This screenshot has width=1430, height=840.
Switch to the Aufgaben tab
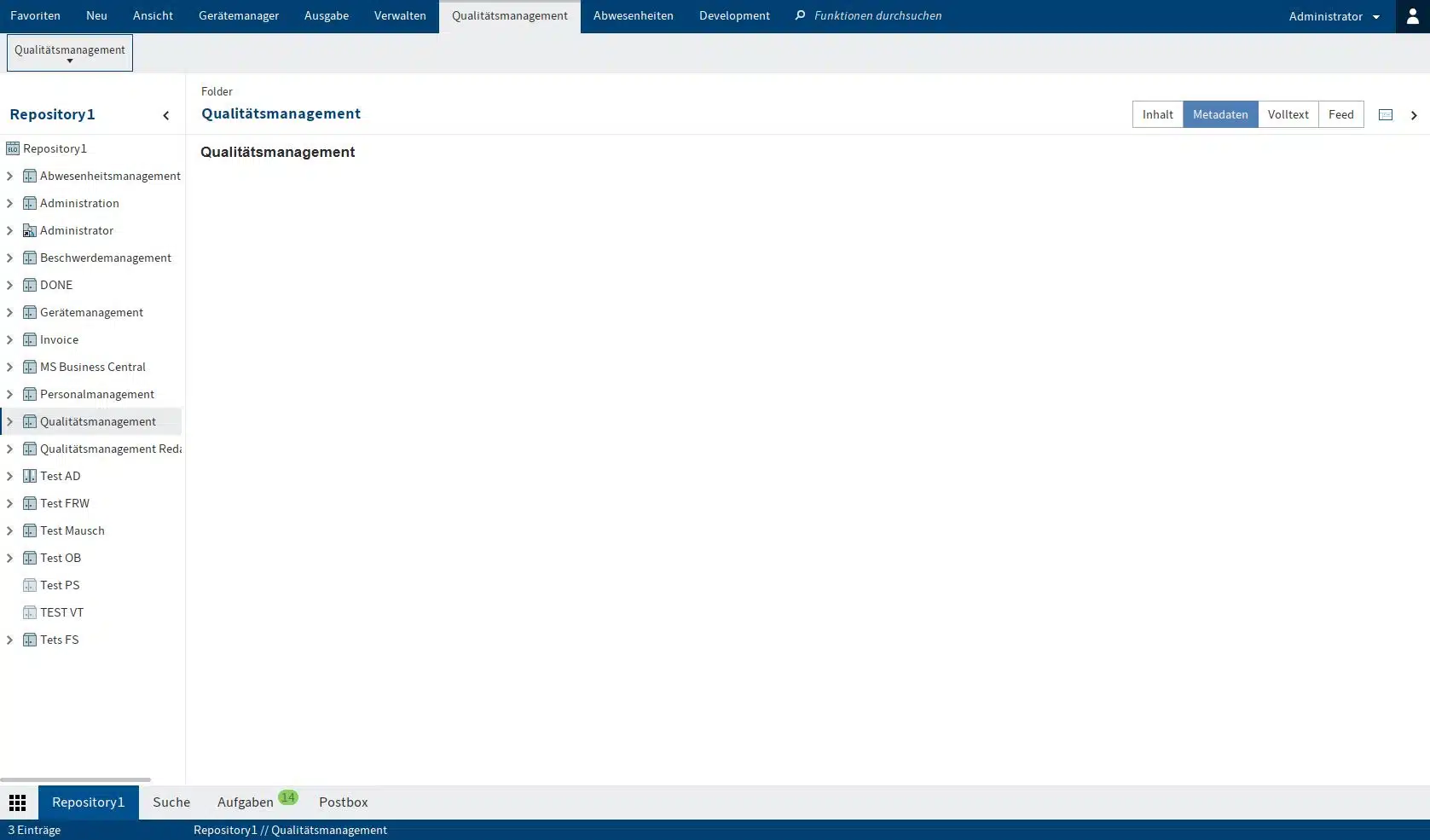[x=246, y=802]
